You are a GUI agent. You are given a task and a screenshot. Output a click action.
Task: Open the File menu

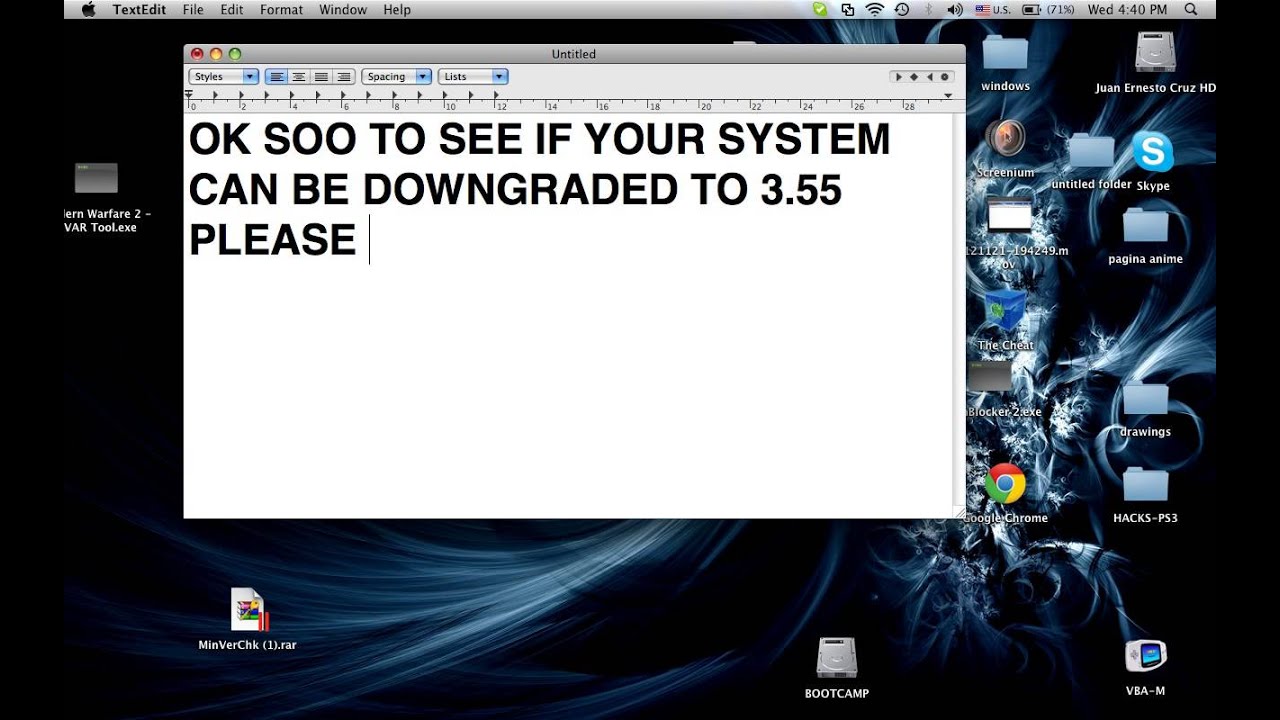point(193,10)
